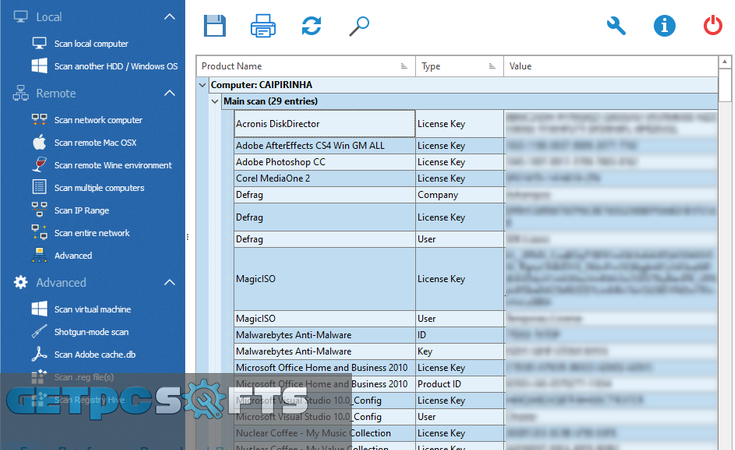Screen dimensions: 735x450
Task: Click the Print icon in toolbar
Action: coord(263,26)
